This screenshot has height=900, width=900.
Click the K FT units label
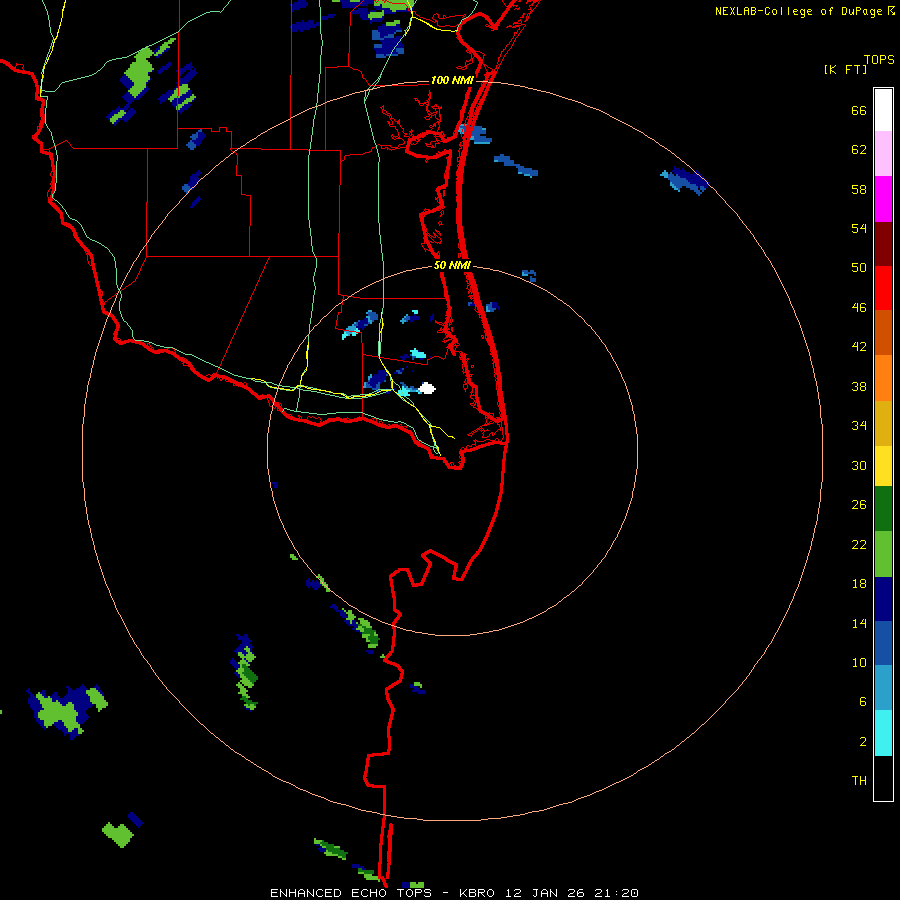pyautogui.click(x=845, y=69)
